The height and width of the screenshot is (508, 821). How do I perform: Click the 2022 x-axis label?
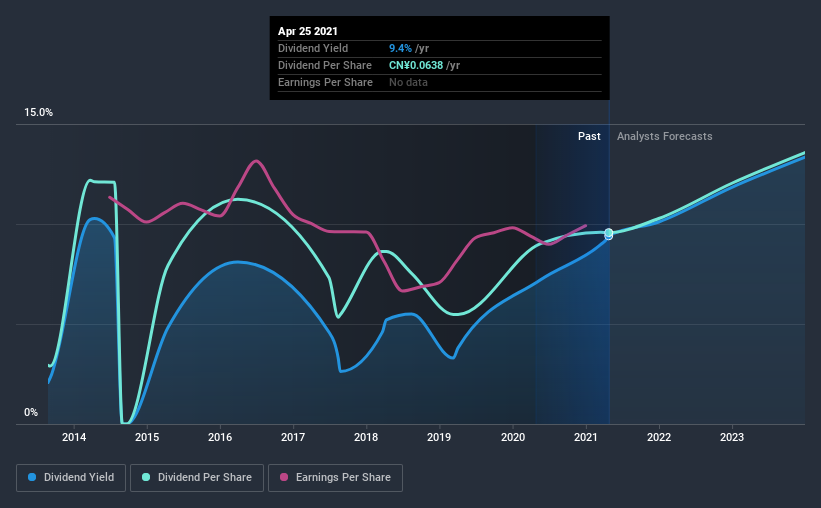(659, 437)
